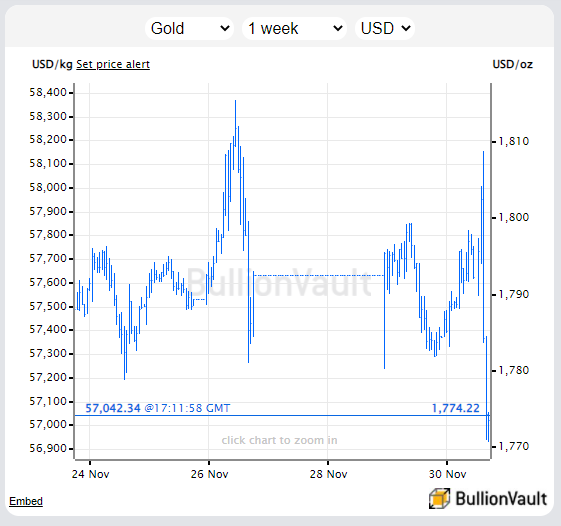Image resolution: width=561 pixels, height=526 pixels.
Task: Click the 58,000 axis value
Action: click(48, 187)
